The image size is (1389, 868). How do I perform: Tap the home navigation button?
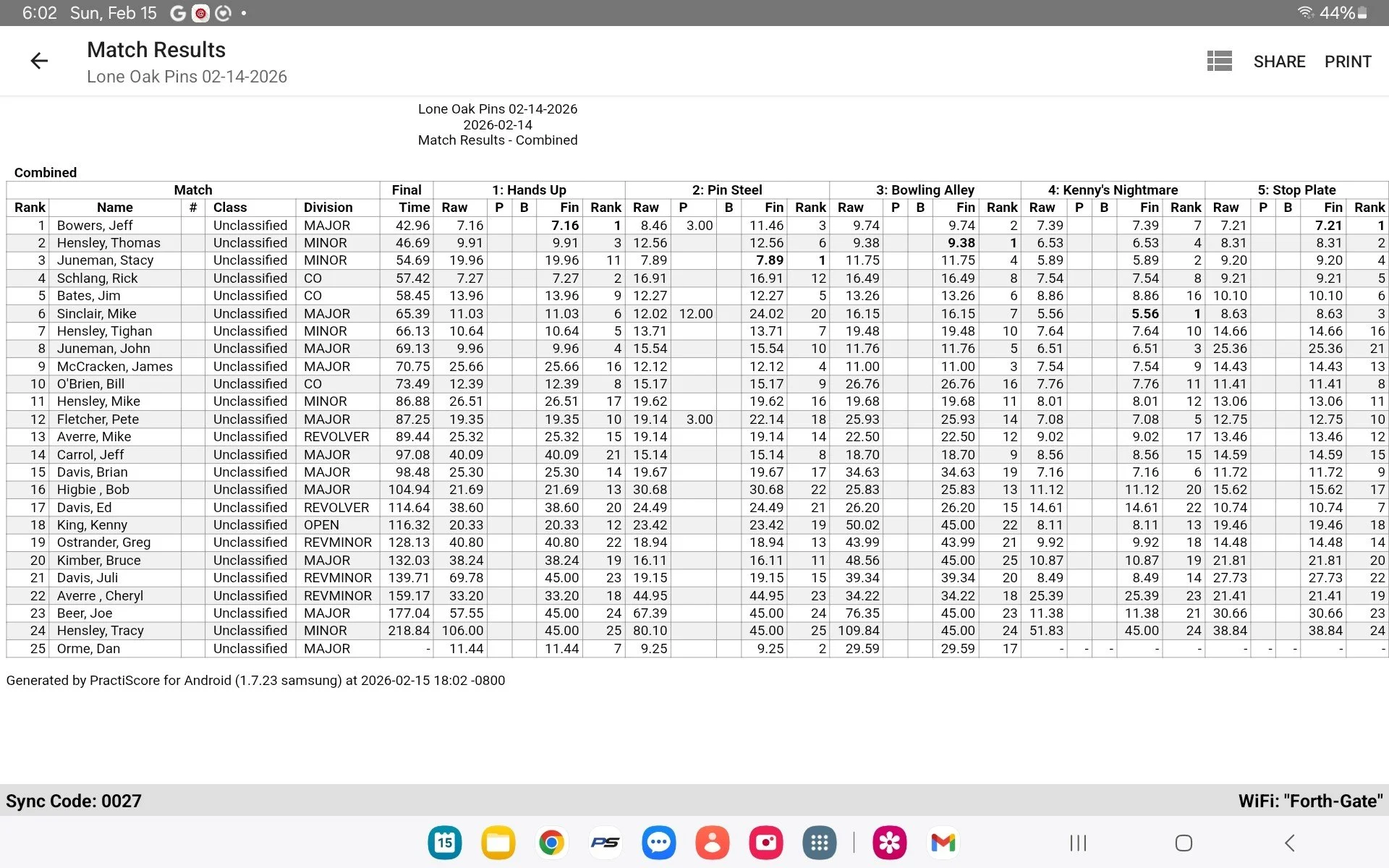[1184, 843]
